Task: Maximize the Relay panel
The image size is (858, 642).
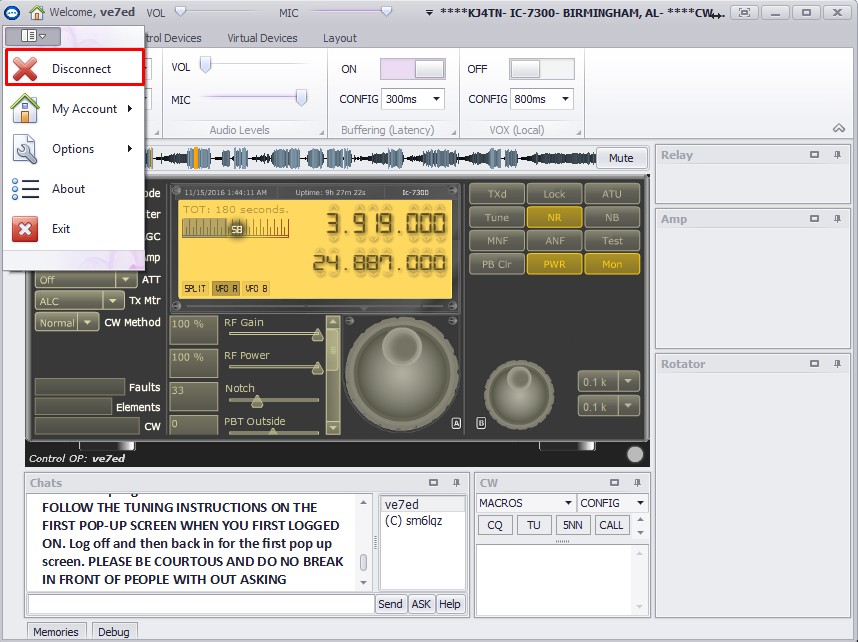Action: tap(814, 155)
